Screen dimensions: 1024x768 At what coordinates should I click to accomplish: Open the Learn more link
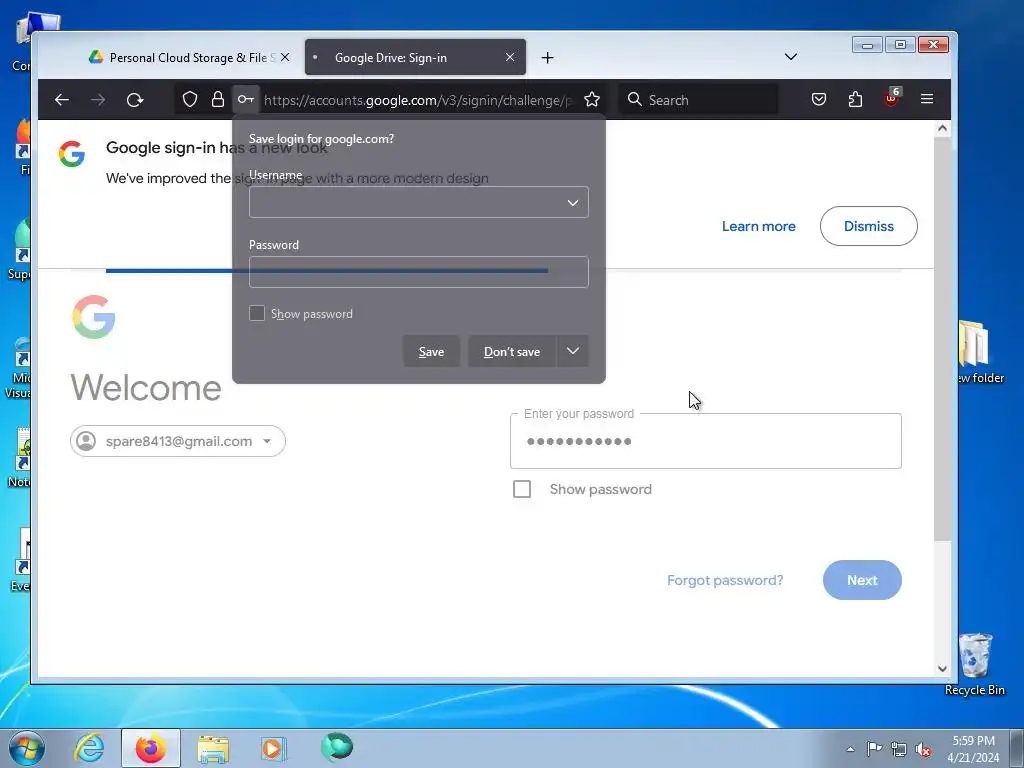click(758, 226)
